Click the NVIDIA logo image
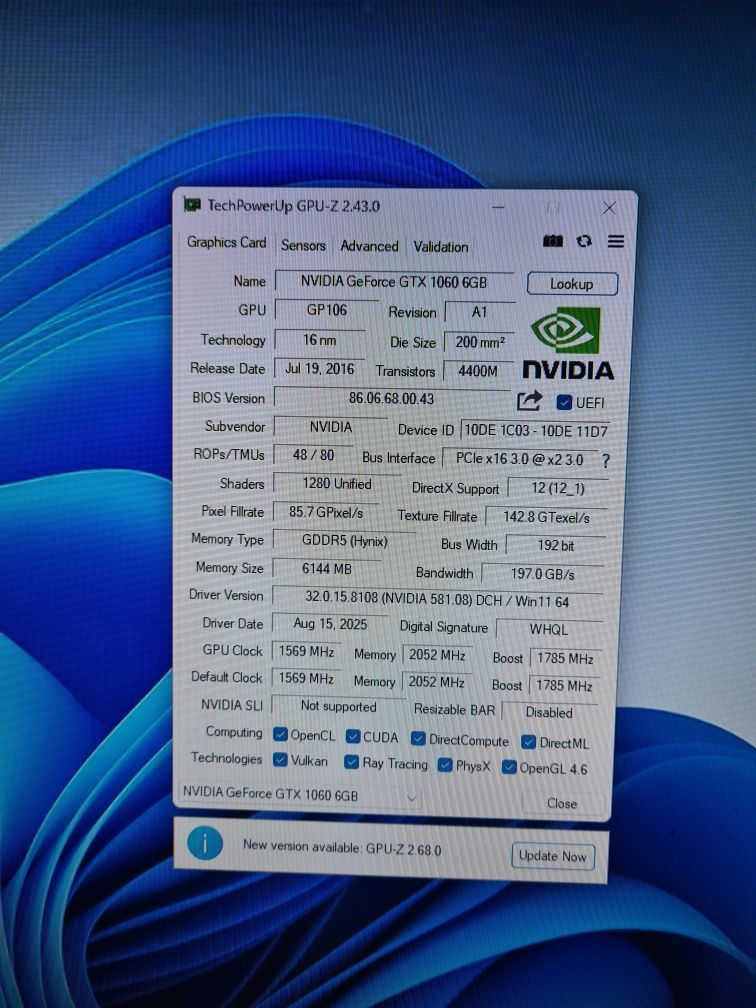This screenshot has width=756, height=1008. tap(568, 344)
